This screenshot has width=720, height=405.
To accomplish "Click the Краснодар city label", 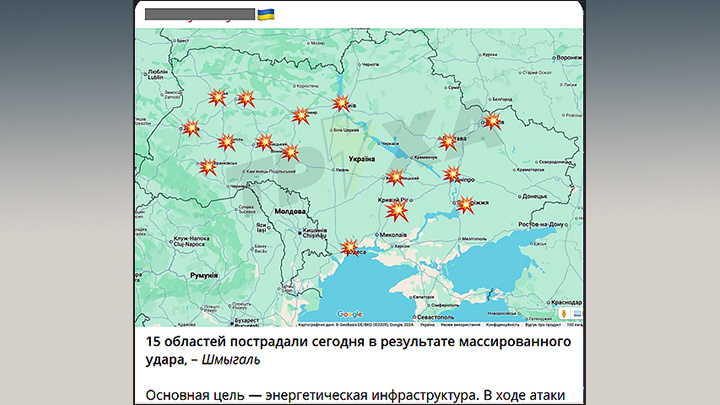I will coord(566,303).
